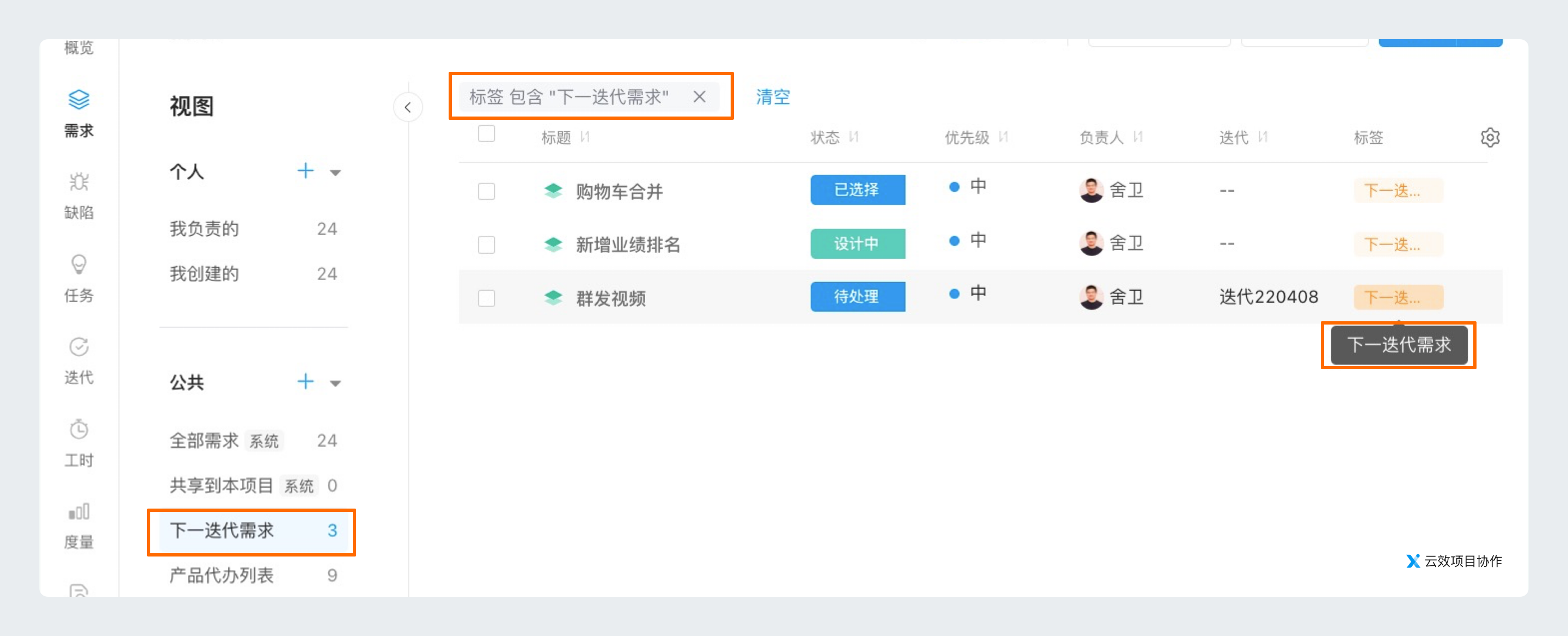Change priority 中 for 群发视频
The height and width of the screenshot is (636, 1568).
[968, 293]
